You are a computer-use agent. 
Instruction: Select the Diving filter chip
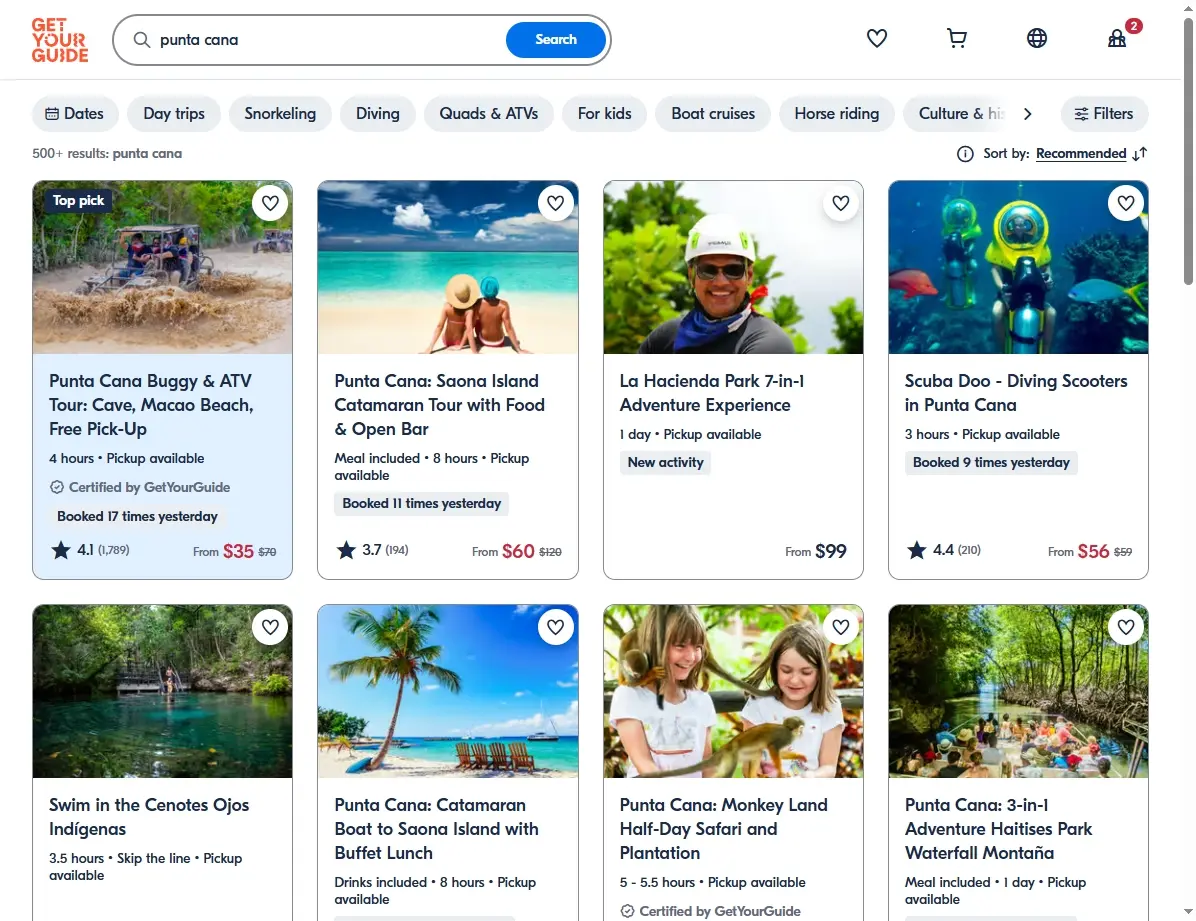(x=378, y=114)
